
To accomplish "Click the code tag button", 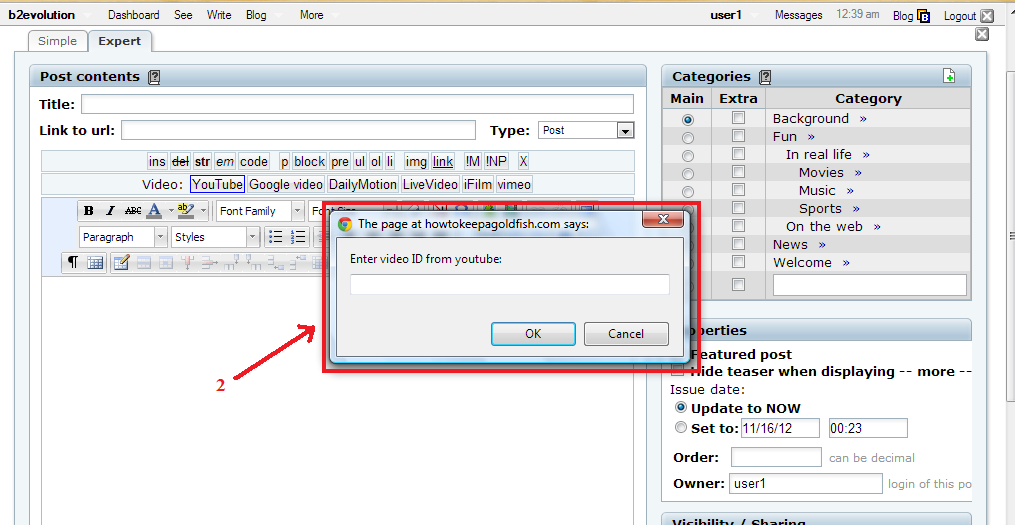I will [x=254, y=161].
